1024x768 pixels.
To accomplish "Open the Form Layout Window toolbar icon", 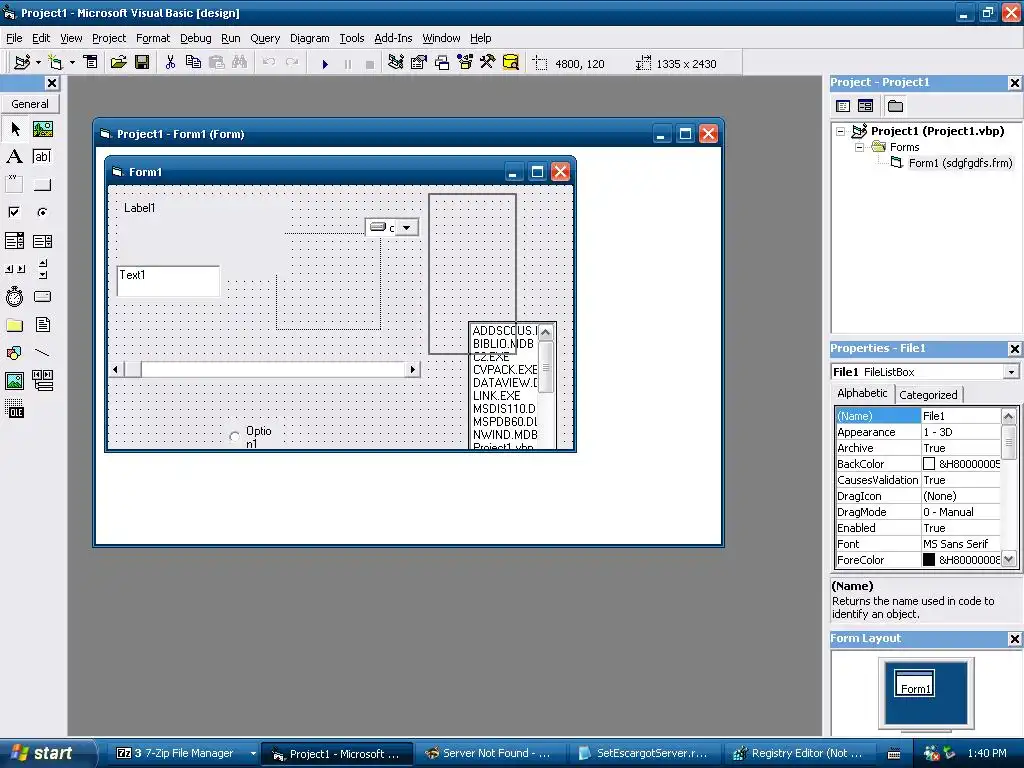I will pyautogui.click(x=442, y=63).
